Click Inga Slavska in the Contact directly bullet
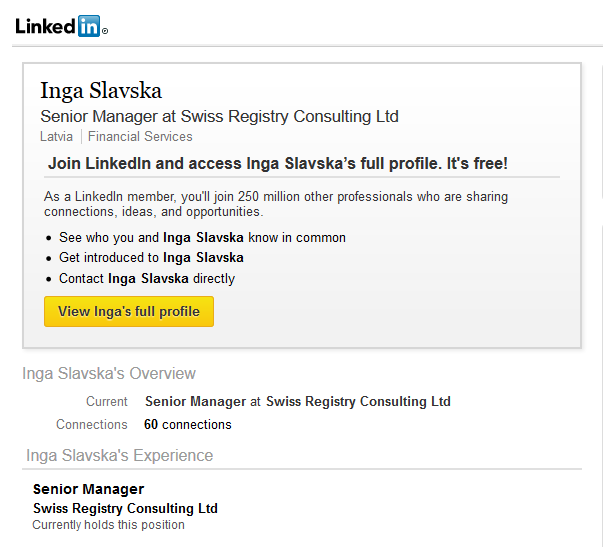The width and height of the screenshot is (603, 547). pyautogui.click(x=148, y=278)
